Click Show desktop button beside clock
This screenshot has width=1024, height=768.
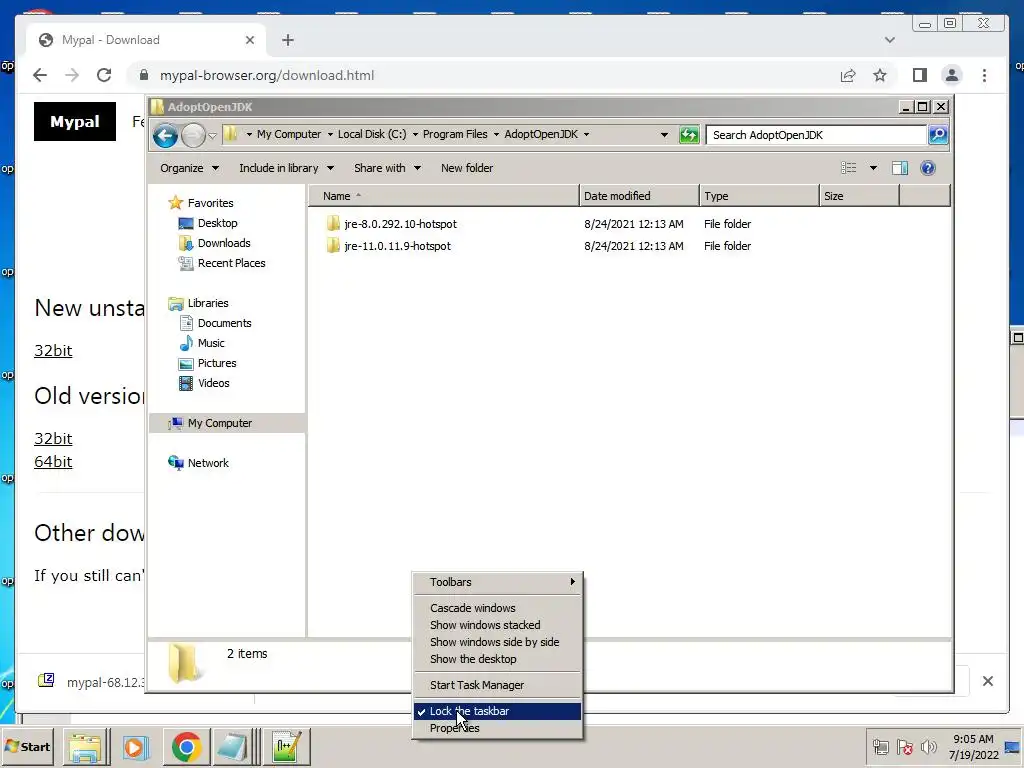click(x=1012, y=747)
